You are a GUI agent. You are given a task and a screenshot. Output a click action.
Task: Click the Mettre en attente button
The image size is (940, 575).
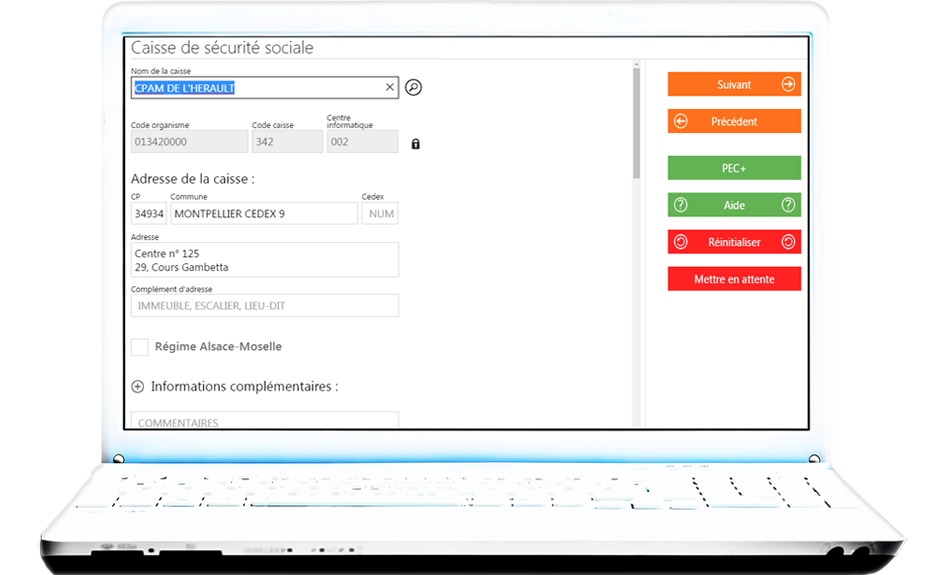[x=734, y=279]
